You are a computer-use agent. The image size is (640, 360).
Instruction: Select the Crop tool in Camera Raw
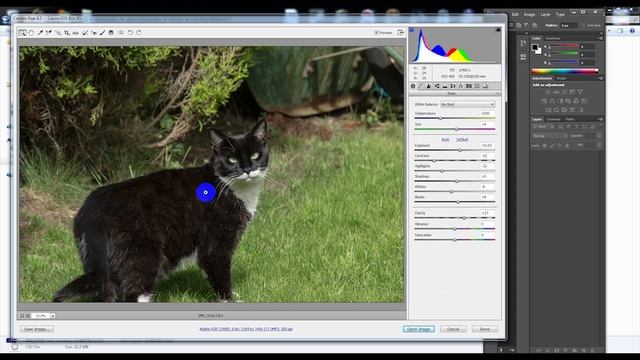67,33
